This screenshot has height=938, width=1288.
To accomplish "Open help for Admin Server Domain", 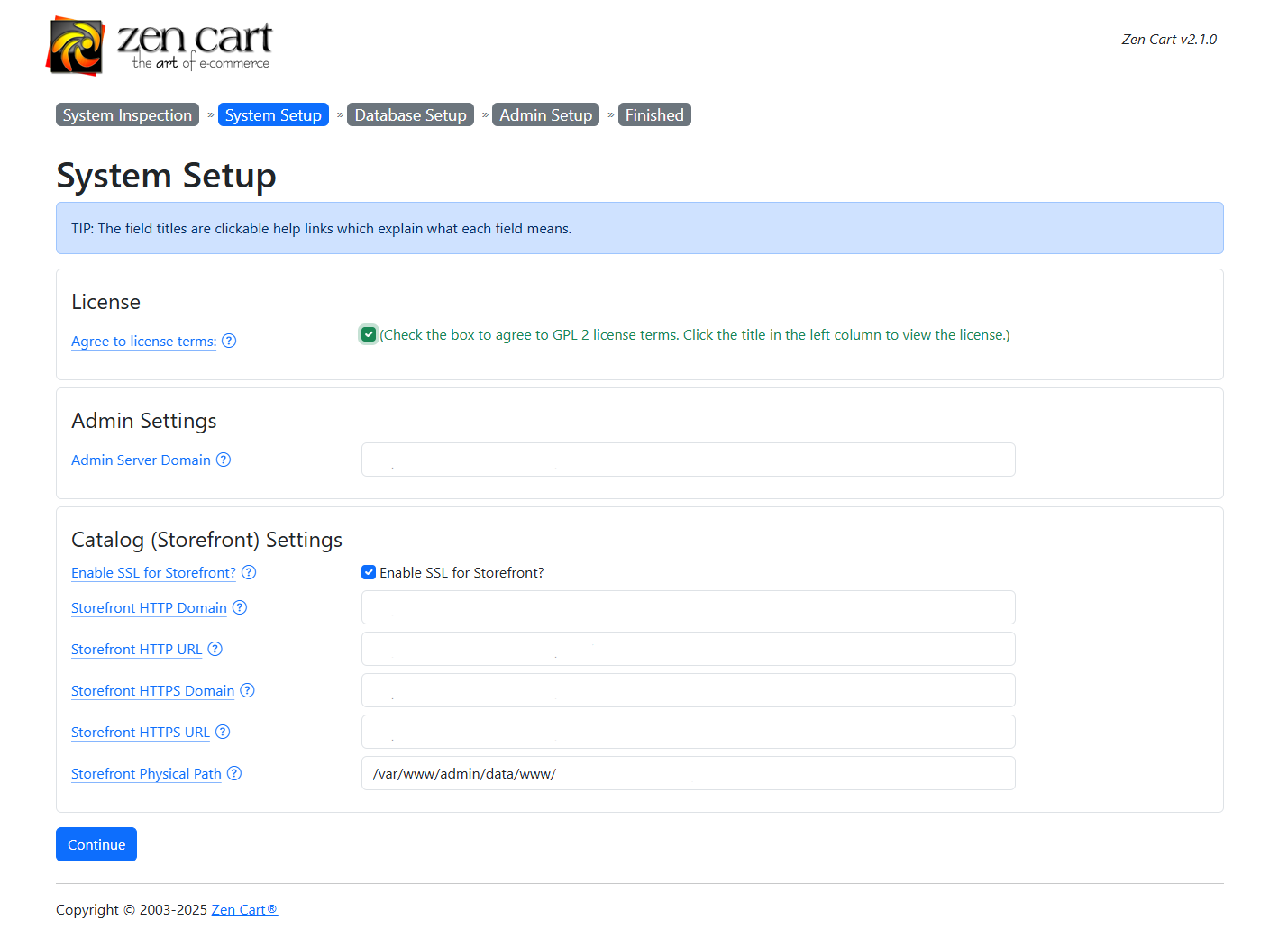I will [223, 460].
